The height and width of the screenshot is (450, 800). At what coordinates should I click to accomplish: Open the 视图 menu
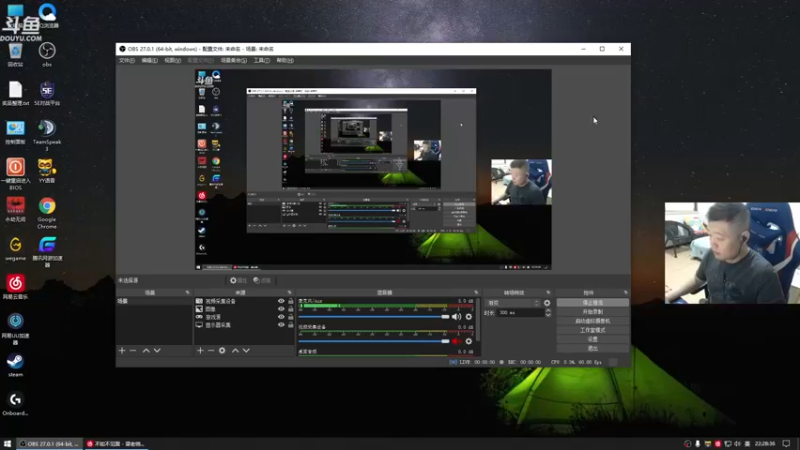172,60
